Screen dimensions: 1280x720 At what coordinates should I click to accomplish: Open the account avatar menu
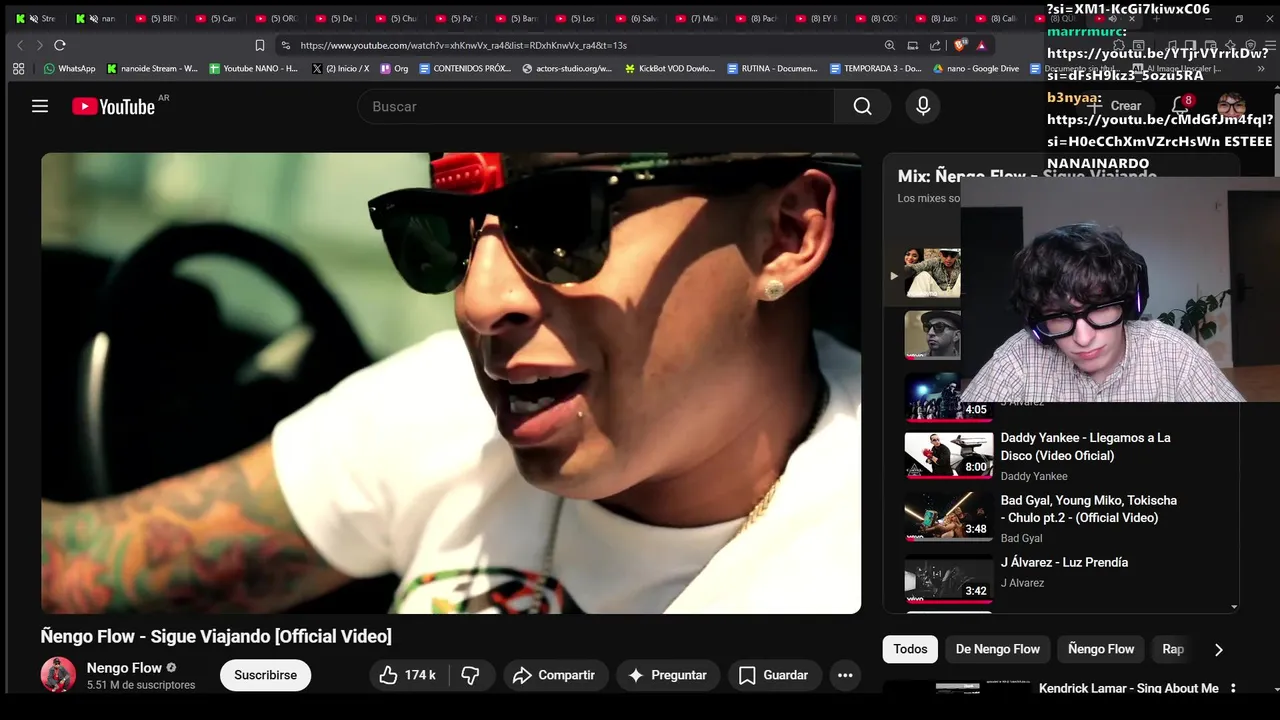click(1231, 105)
